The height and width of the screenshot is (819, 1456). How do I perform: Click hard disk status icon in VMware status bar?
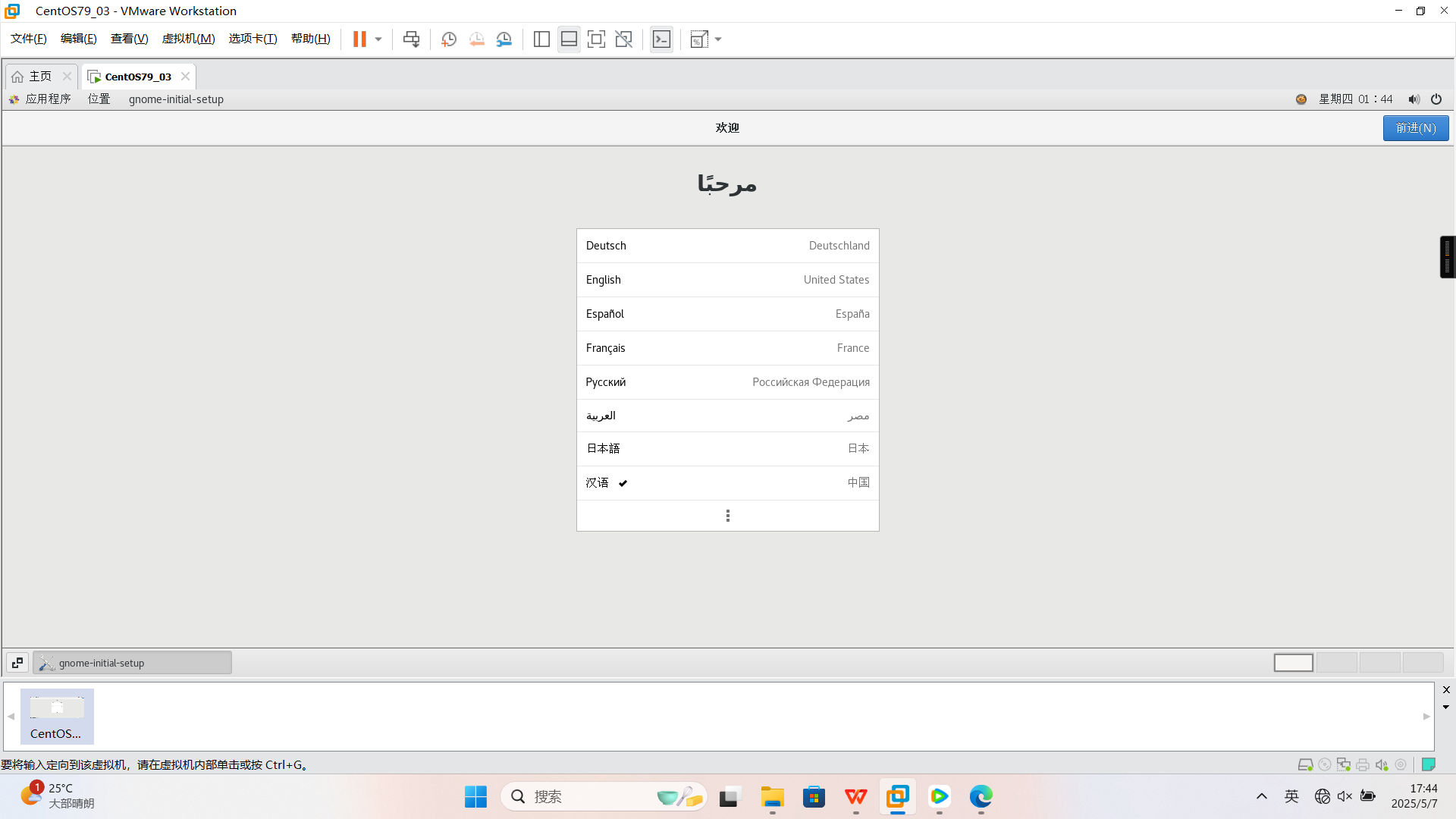1305,764
